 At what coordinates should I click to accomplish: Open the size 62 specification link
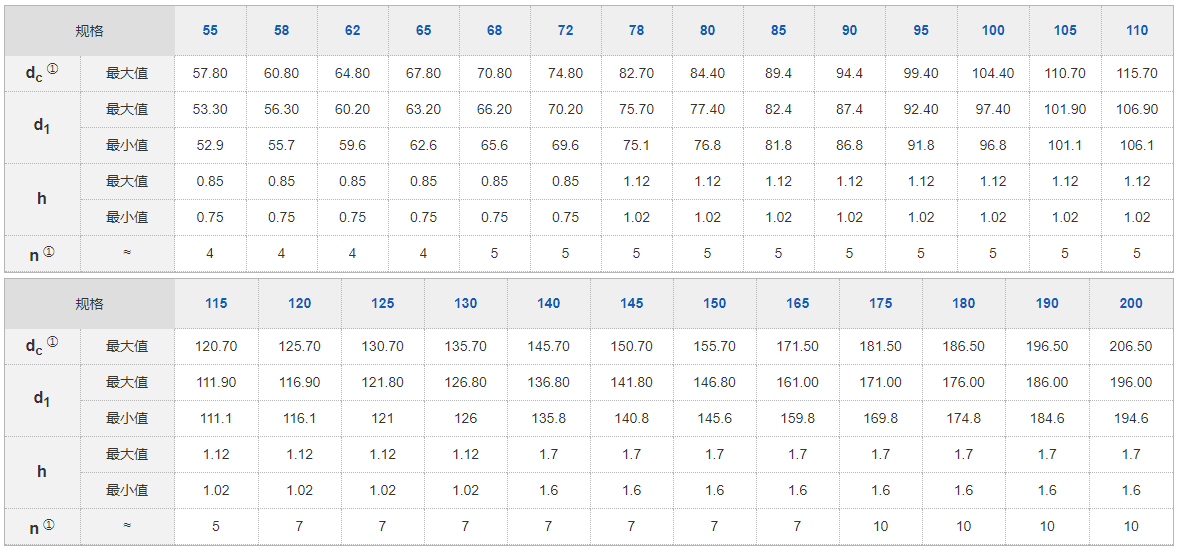pyautogui.click(x=353, y=30)
